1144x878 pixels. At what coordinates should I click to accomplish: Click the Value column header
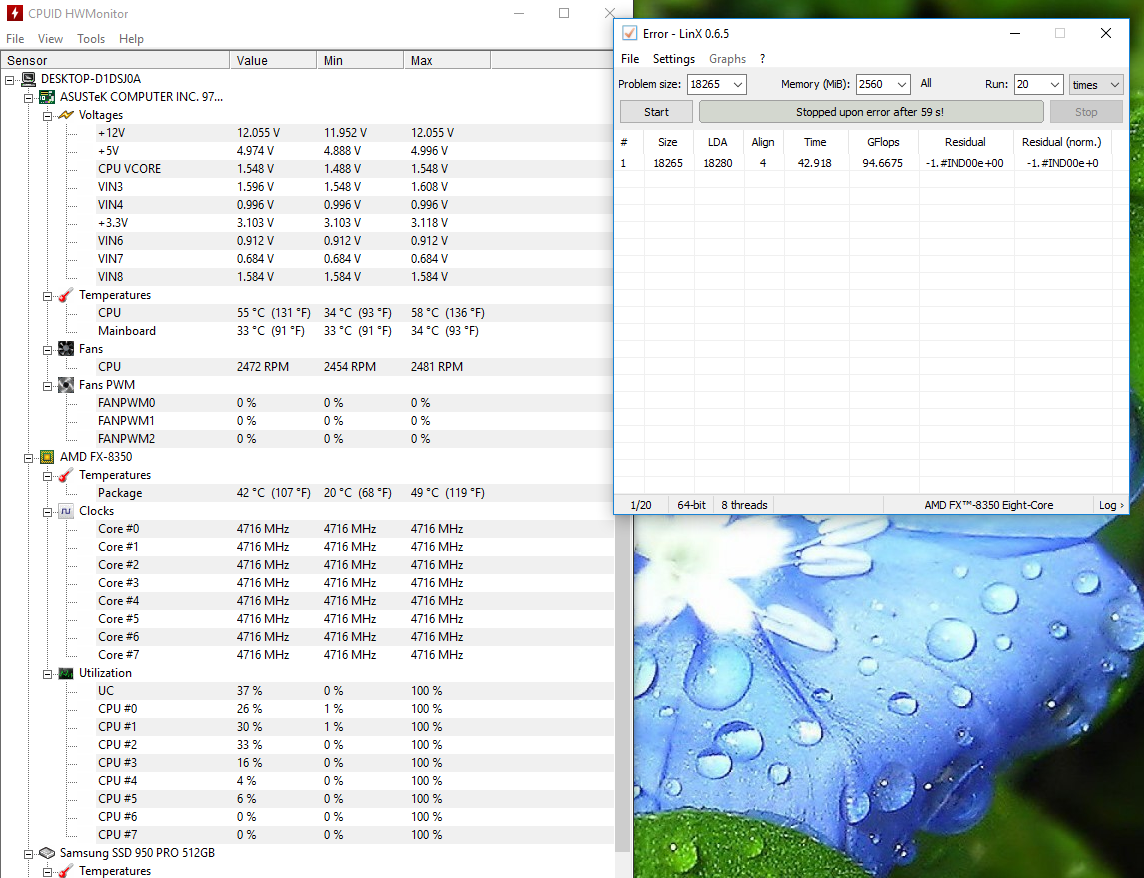point(273,61)
